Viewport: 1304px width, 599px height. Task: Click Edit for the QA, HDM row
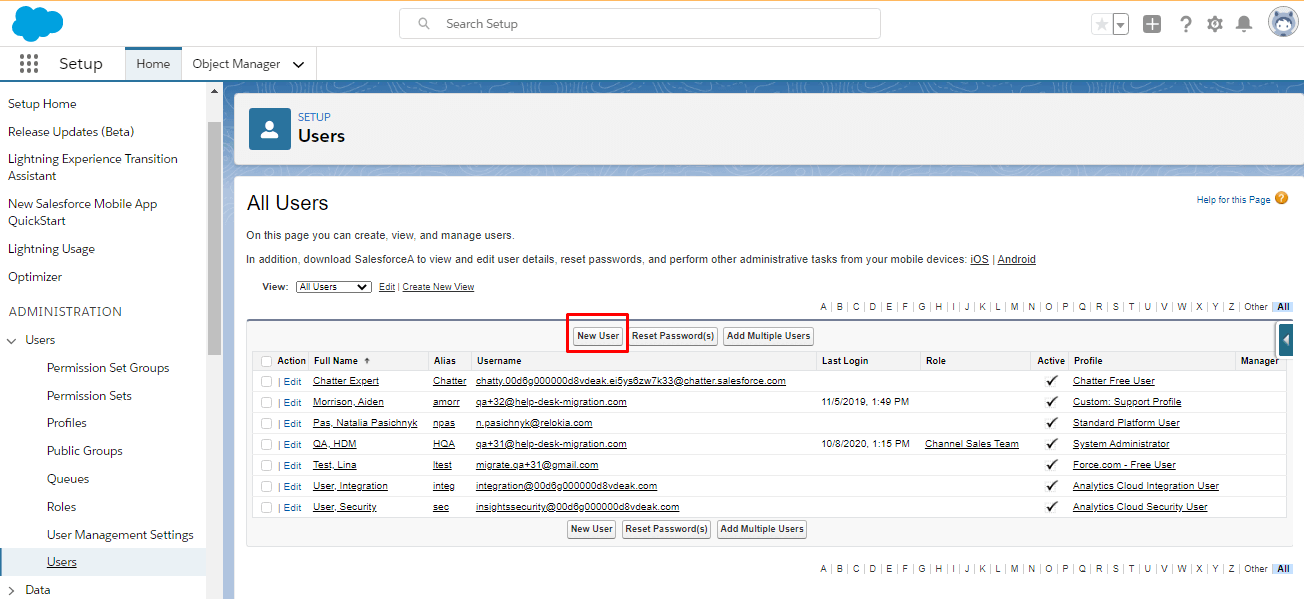pyautogui.click(x=292, y=444)
